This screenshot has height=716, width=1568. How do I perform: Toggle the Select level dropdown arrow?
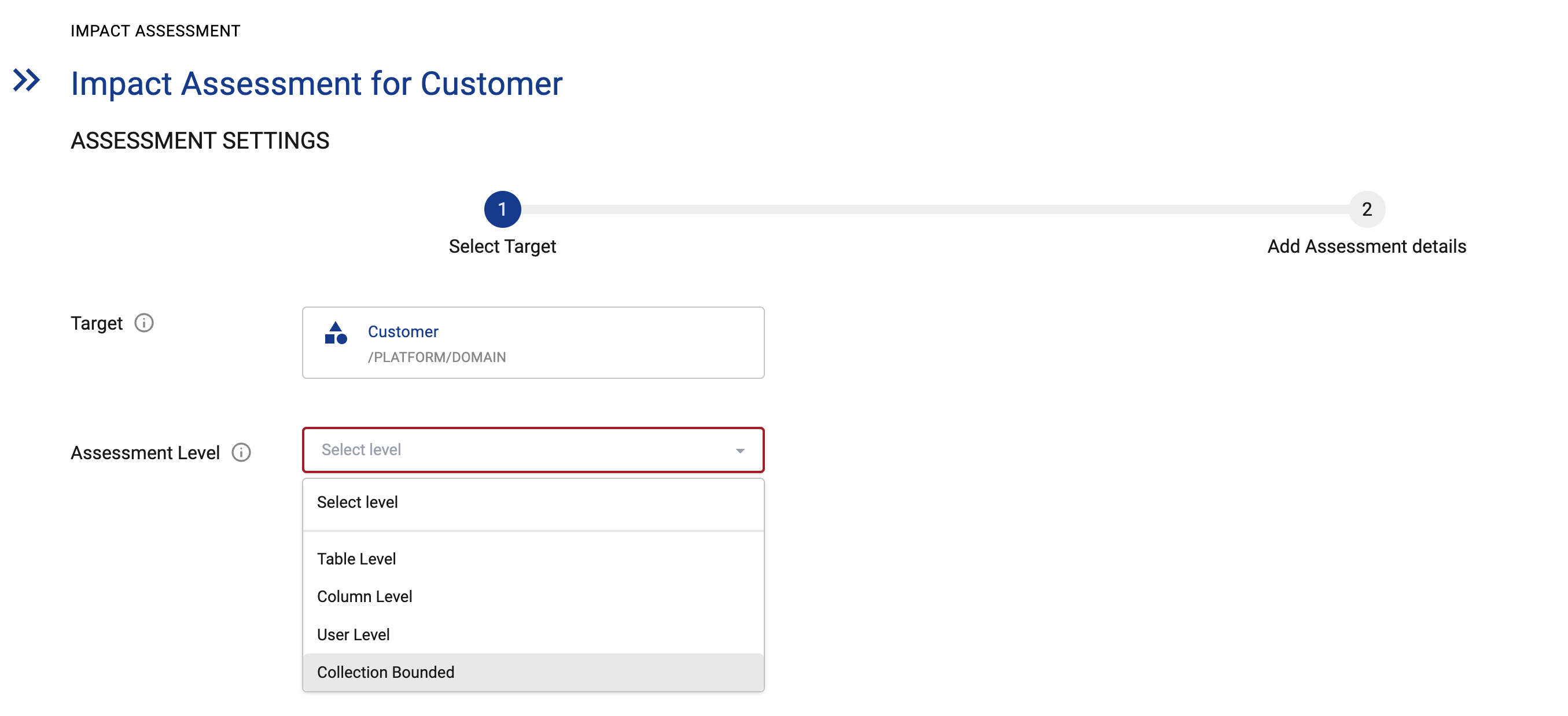pyautogui.click(x=739, y=451)
